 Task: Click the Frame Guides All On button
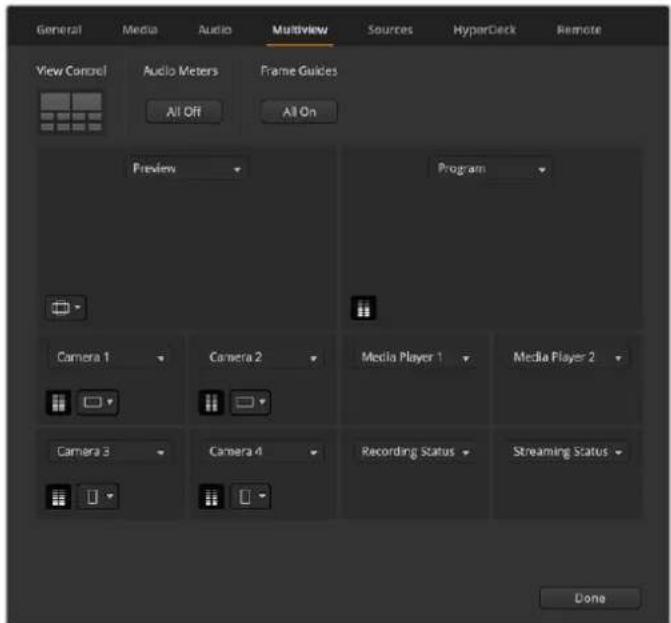click(299, 112)
